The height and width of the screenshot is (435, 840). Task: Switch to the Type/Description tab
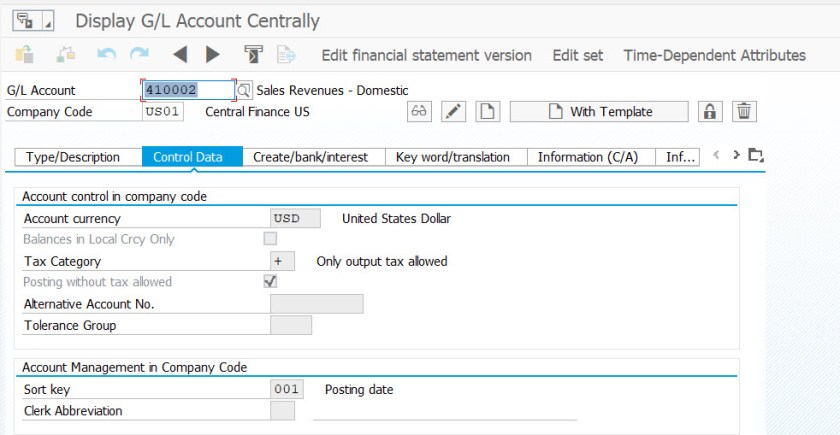click(x=73, y=157)
